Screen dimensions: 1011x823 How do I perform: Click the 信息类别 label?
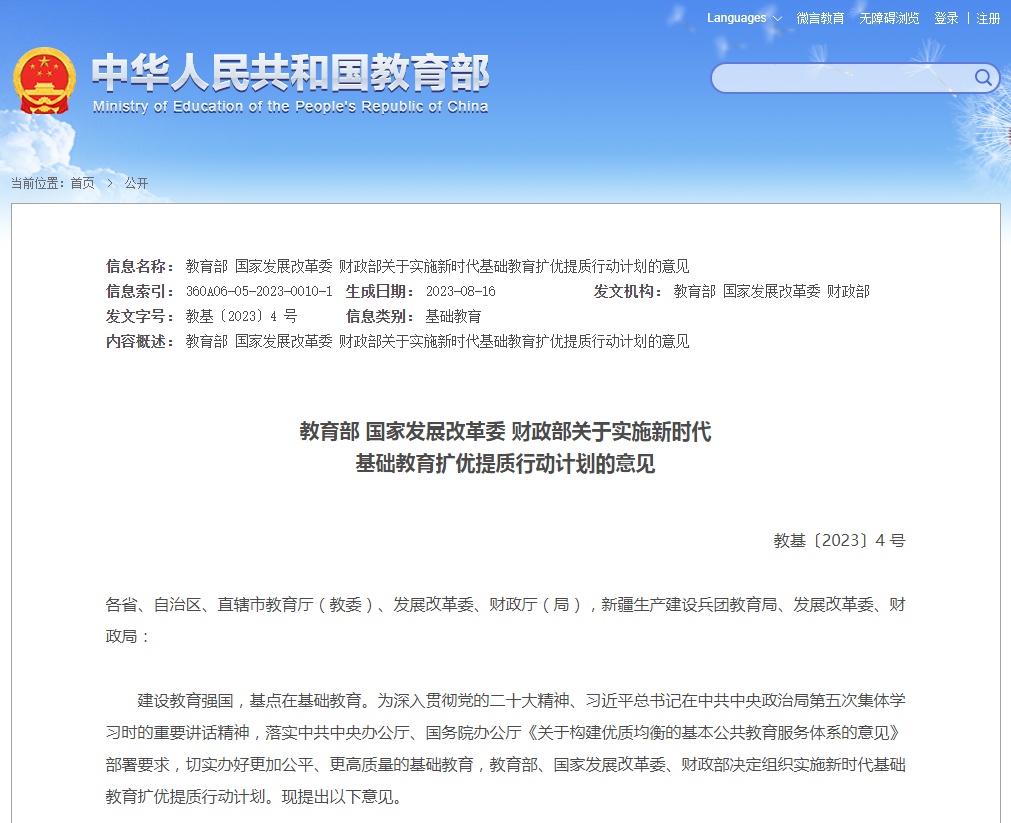pos(379,317)
